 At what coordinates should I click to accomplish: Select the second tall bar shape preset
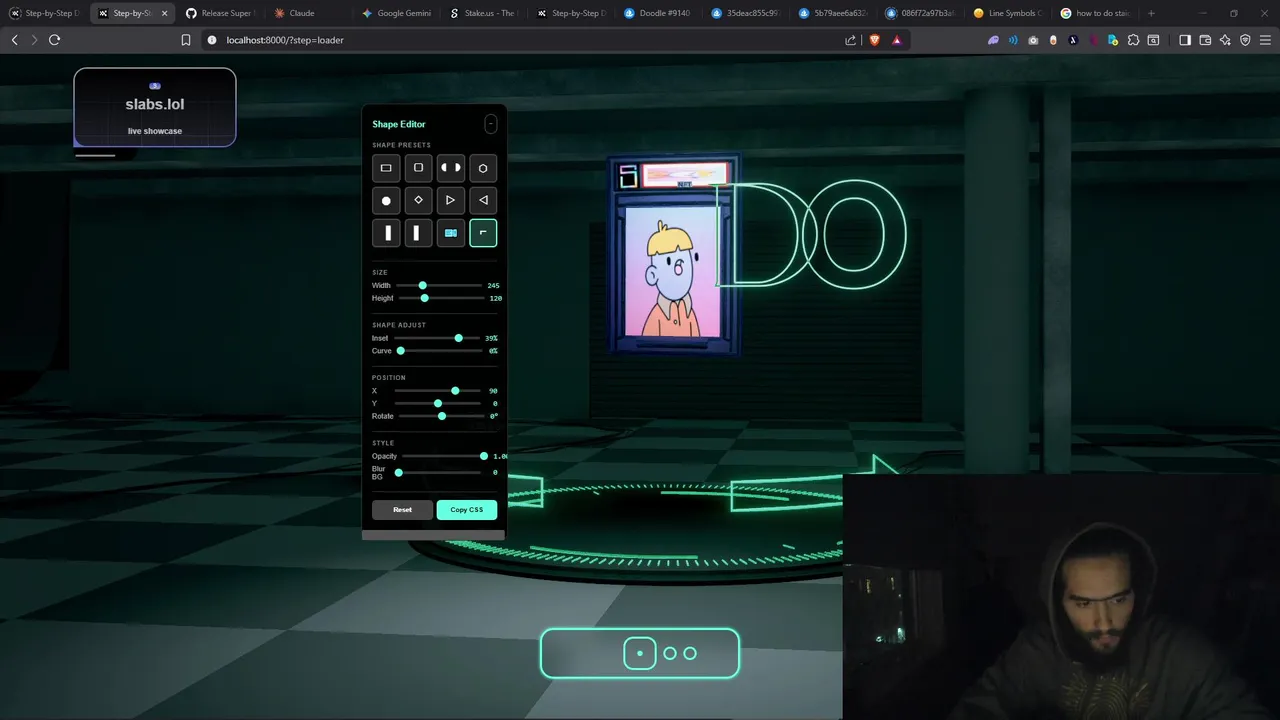(418, 233)
